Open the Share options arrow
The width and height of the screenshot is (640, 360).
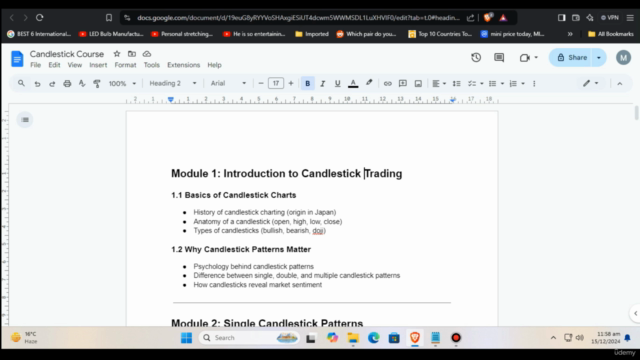(x=599, y=58)
